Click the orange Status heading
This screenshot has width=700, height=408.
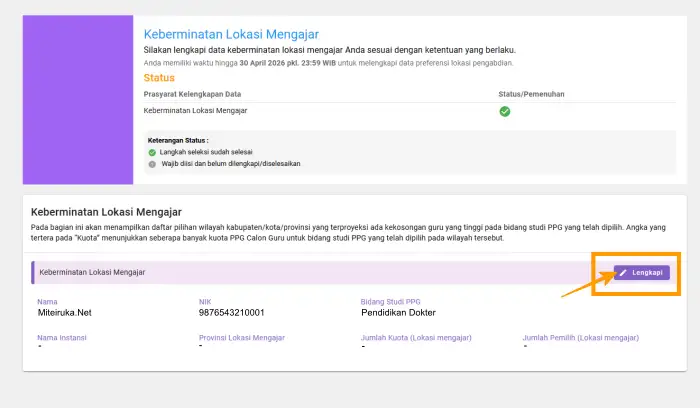[159, 78]
